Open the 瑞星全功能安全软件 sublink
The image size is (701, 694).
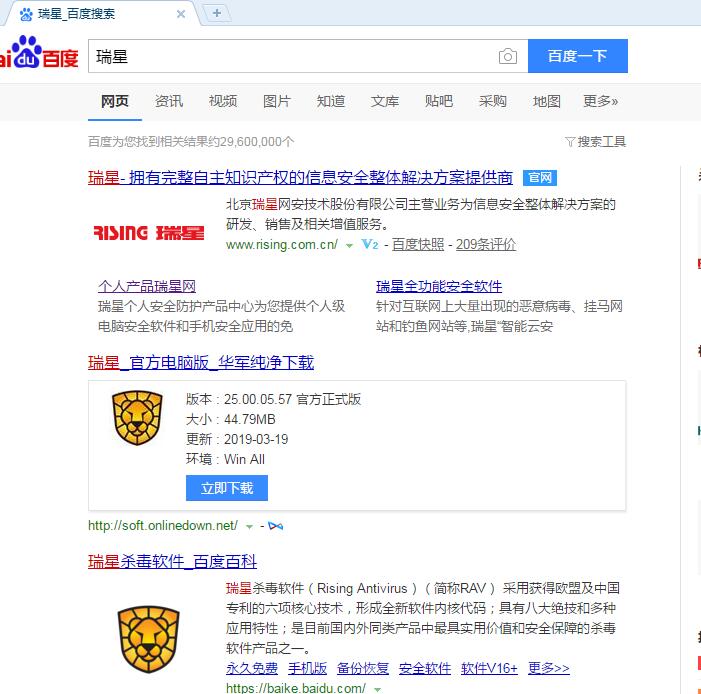point(439,286)
